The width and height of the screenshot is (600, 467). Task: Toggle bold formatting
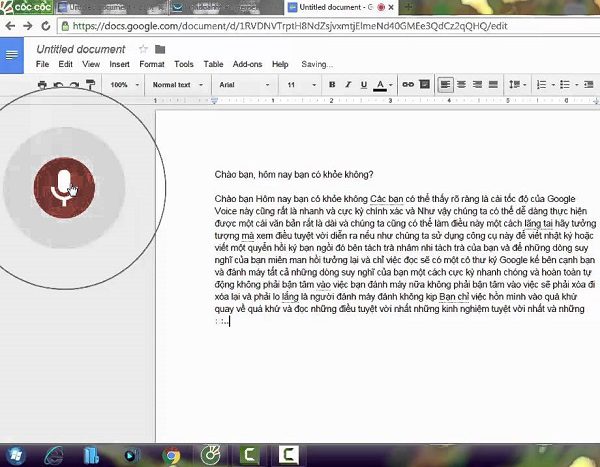click(332, 85)
